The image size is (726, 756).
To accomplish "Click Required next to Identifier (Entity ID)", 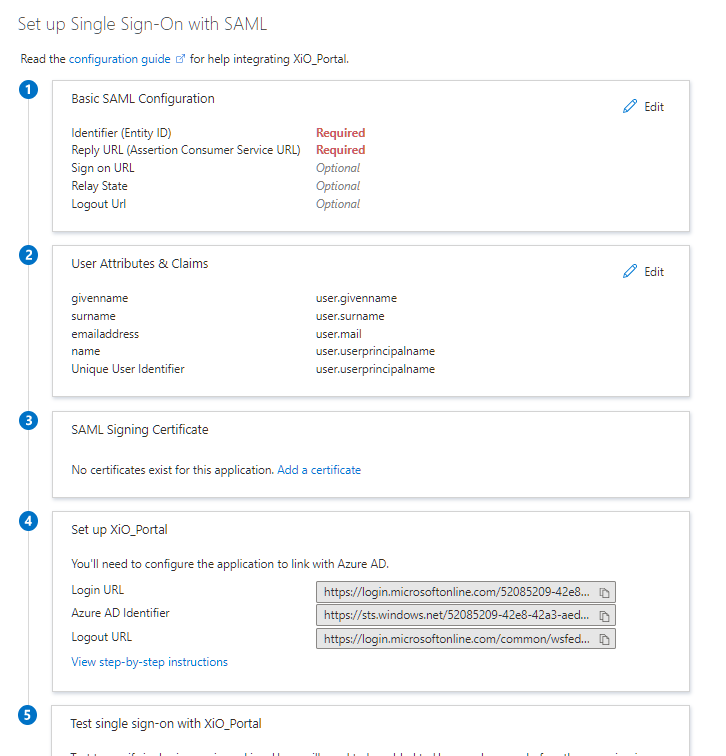I will [x=340, y=133].
